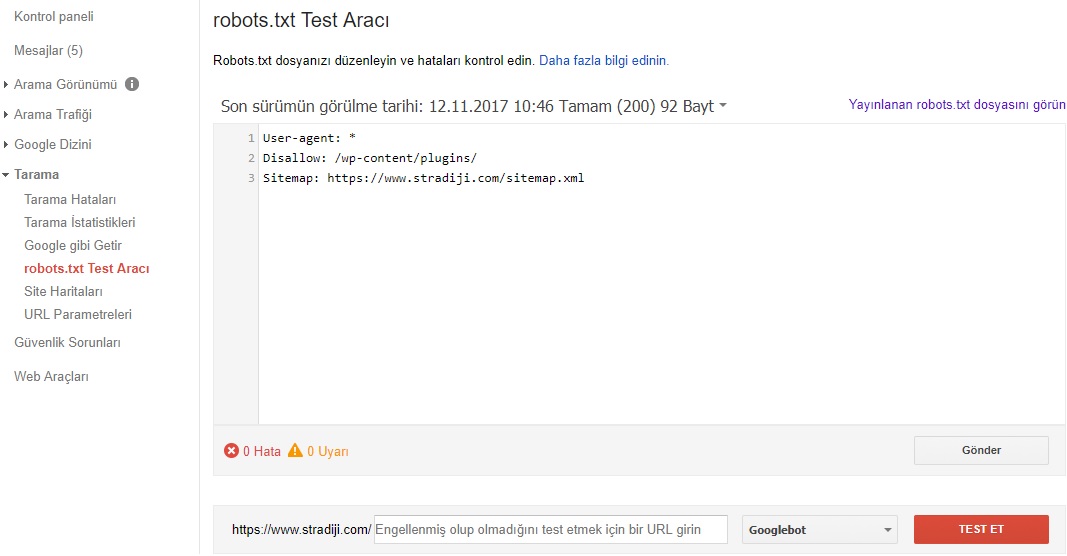Open the Yayınlanan robots.txt dosyasını görün link

tap(957, 105)
